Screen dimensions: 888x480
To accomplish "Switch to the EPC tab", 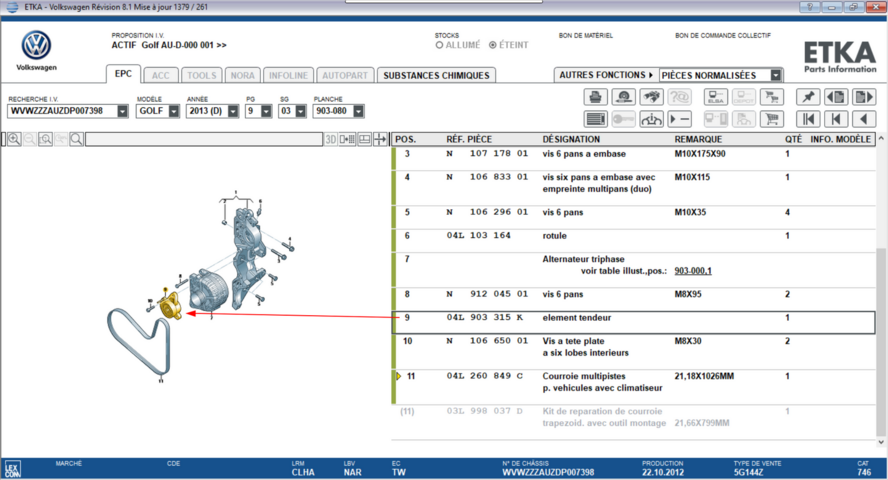I will (123, 74).
